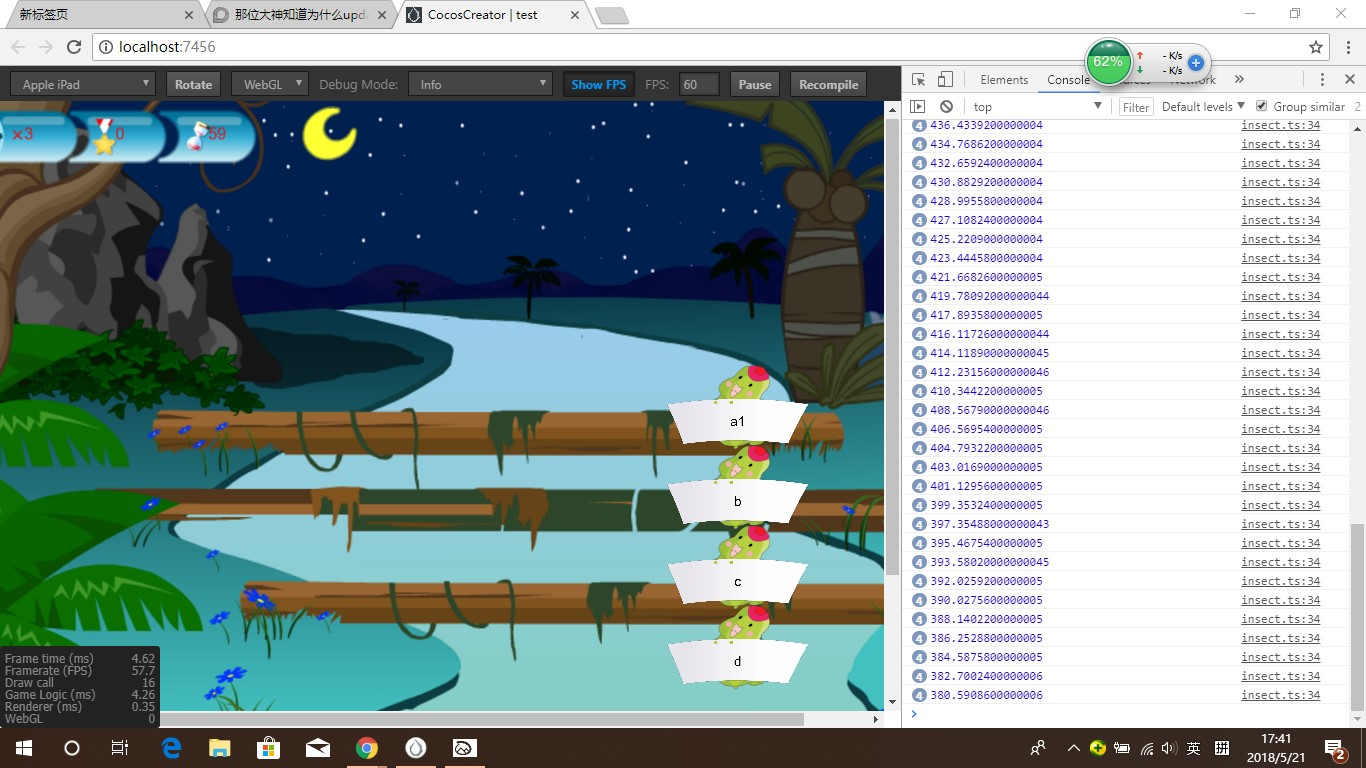Viewport: 1366px width, 768px height.
Task: Toggle the Group similar checkbox
Action: coord(1262,106)
